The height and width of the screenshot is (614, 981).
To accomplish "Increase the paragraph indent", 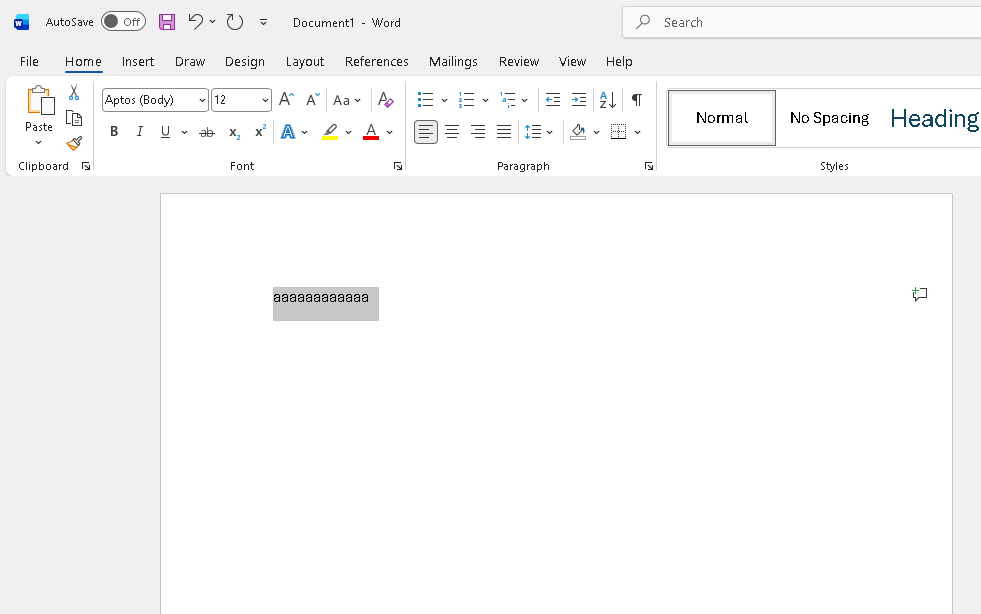I will pyautogui.click(x=579, y=100).
